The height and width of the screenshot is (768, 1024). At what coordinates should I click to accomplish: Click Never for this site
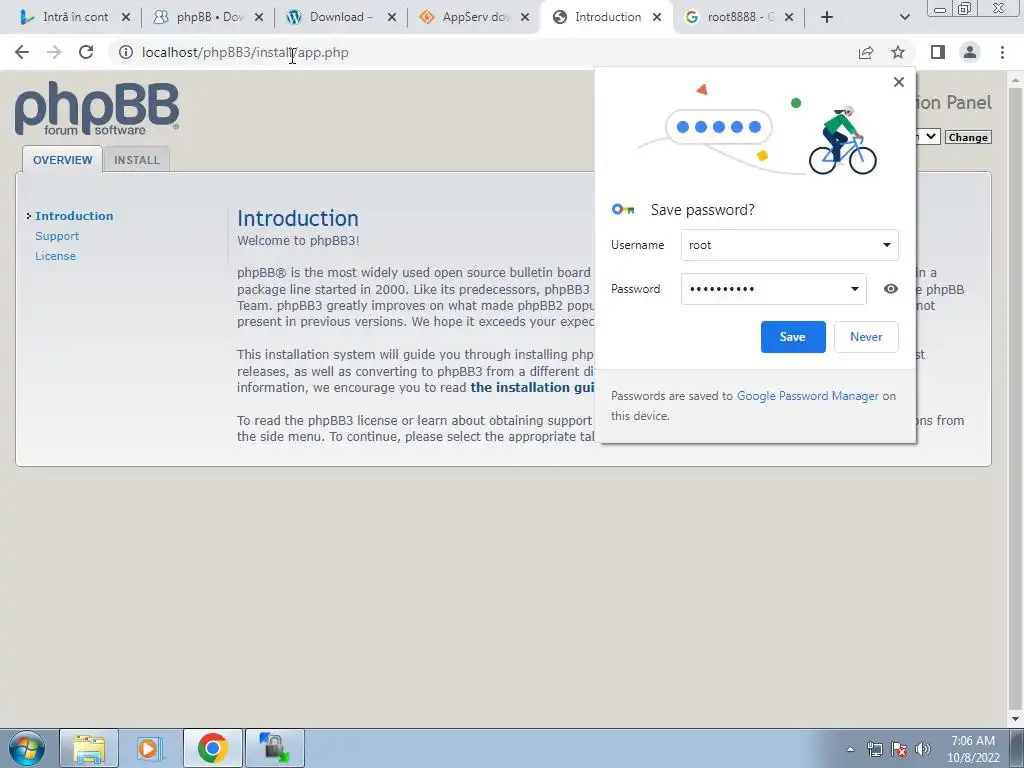click(866, 337)
